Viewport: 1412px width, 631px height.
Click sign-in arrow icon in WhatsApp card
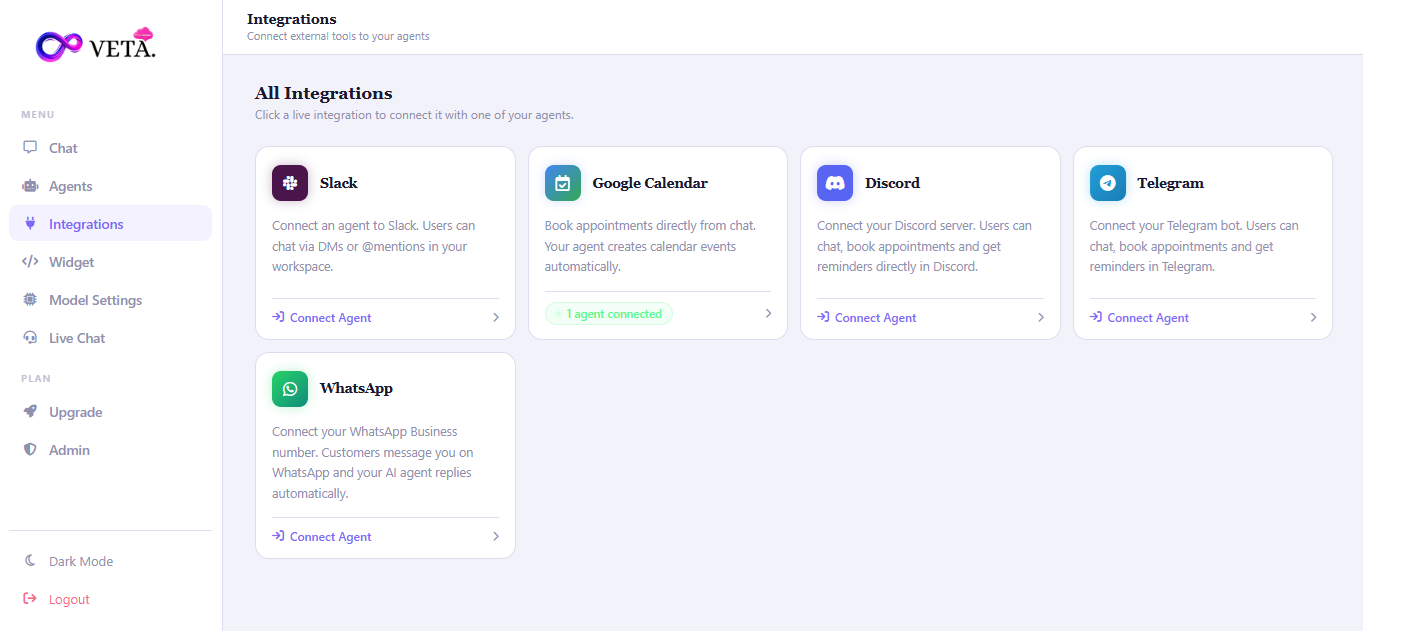(278, 536)
